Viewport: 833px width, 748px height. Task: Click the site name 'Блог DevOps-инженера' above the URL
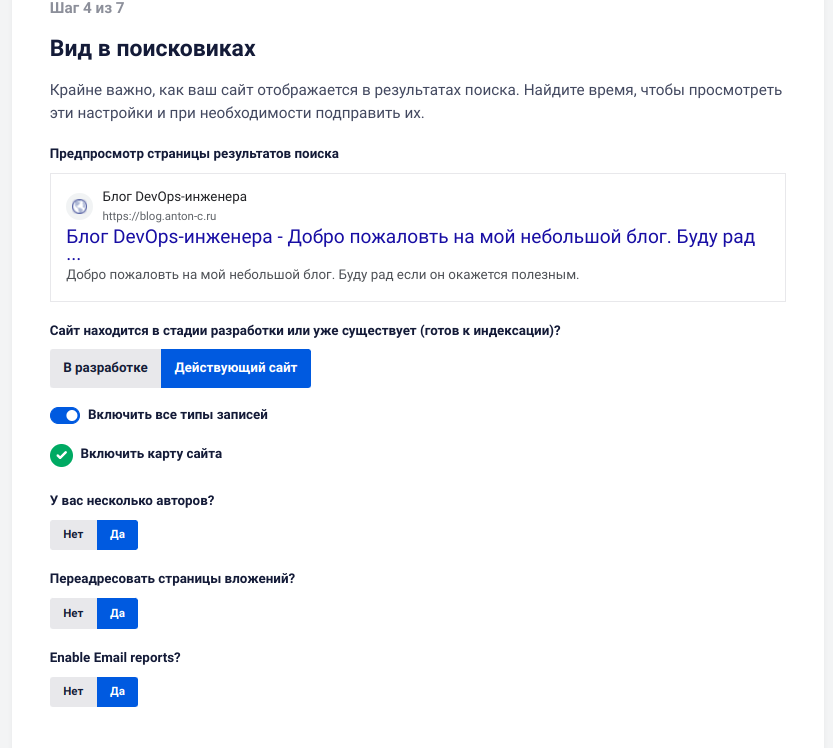[175, 197]
